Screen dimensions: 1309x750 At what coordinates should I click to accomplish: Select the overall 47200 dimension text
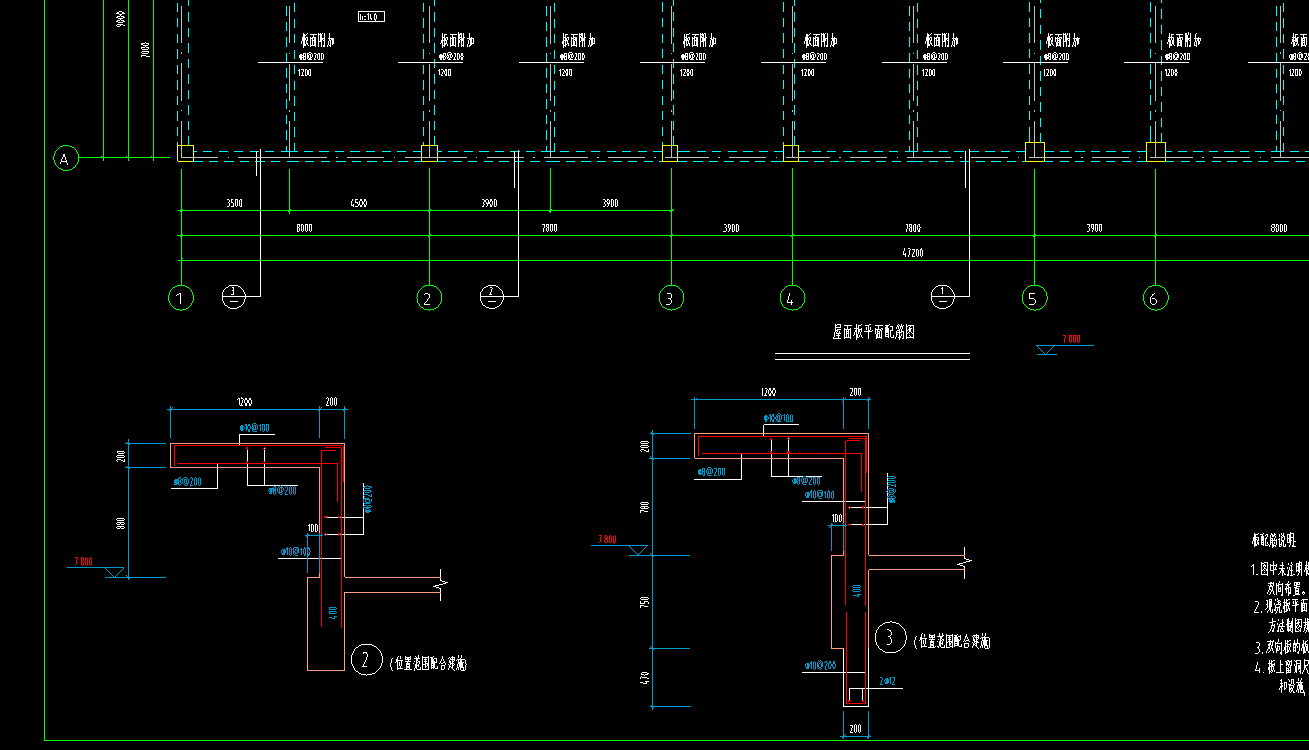tap(912, 253)
